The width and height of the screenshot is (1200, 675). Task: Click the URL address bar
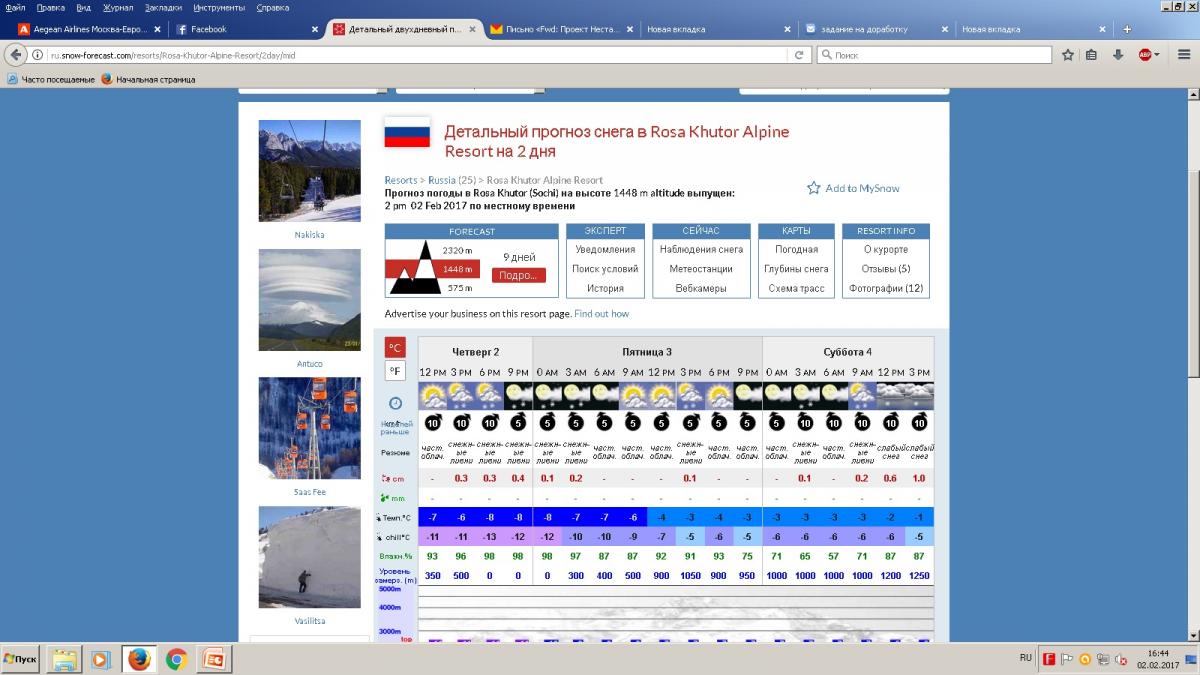(418, 55)
